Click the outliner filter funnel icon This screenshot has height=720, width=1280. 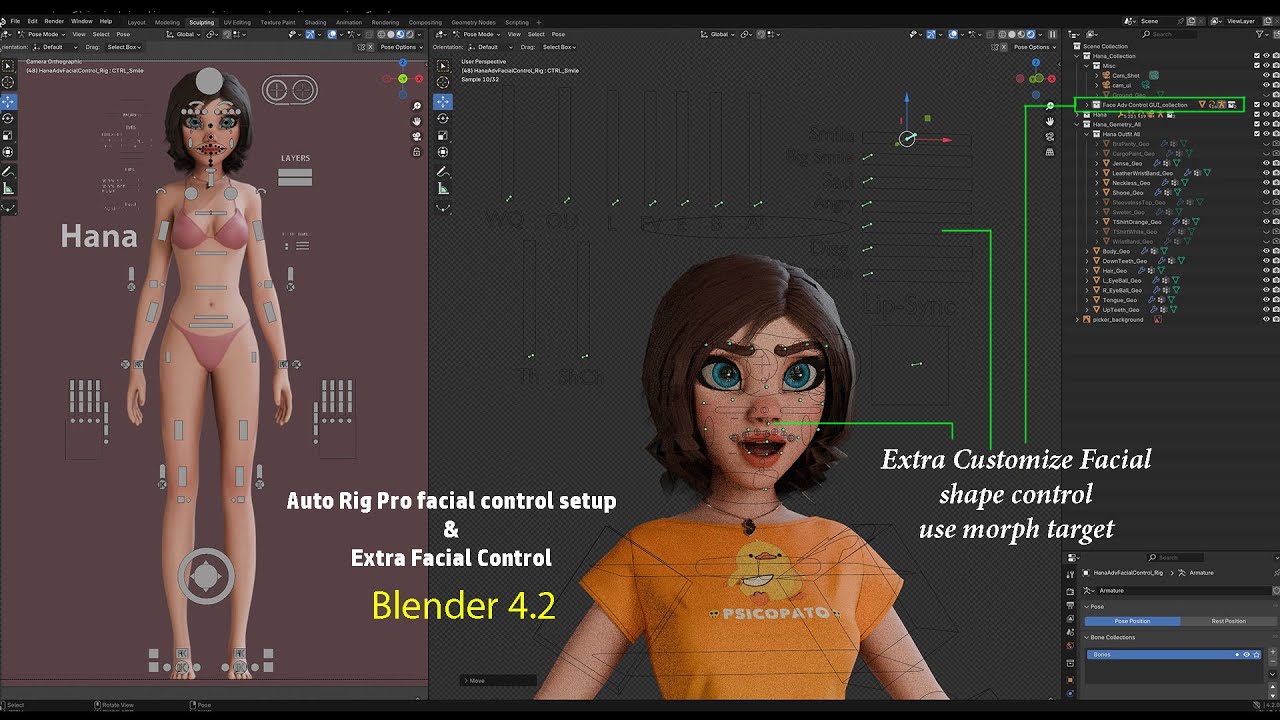pyautogui.click(x=1261, y=34)
